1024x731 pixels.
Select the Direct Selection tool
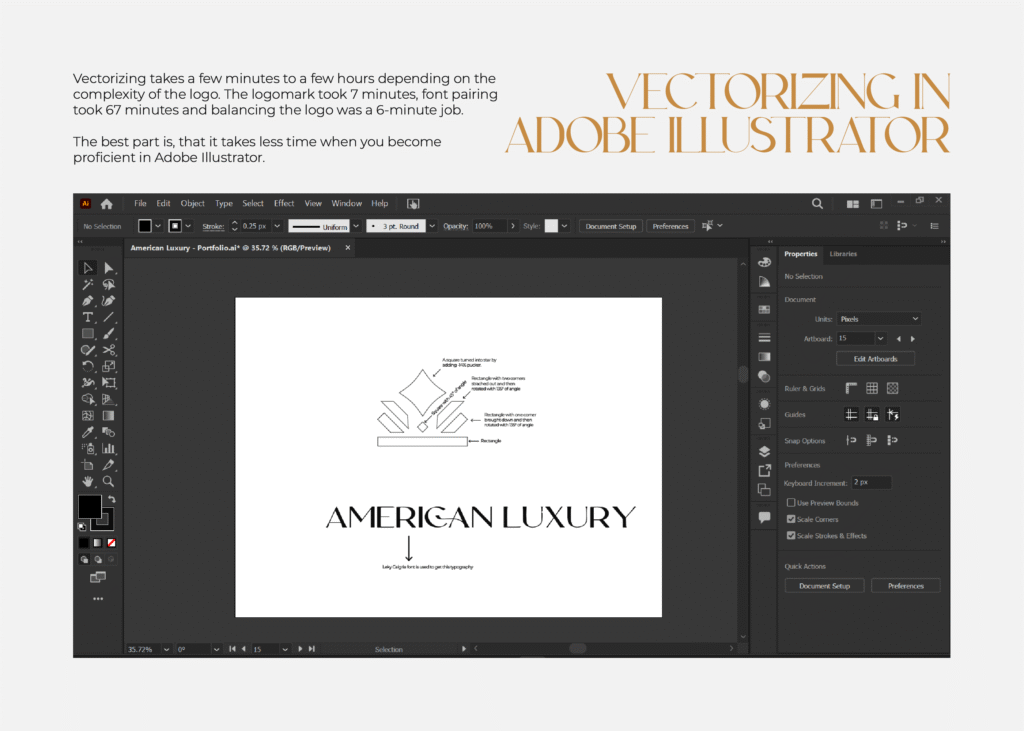pyautogui.click(x=108, y=268)
